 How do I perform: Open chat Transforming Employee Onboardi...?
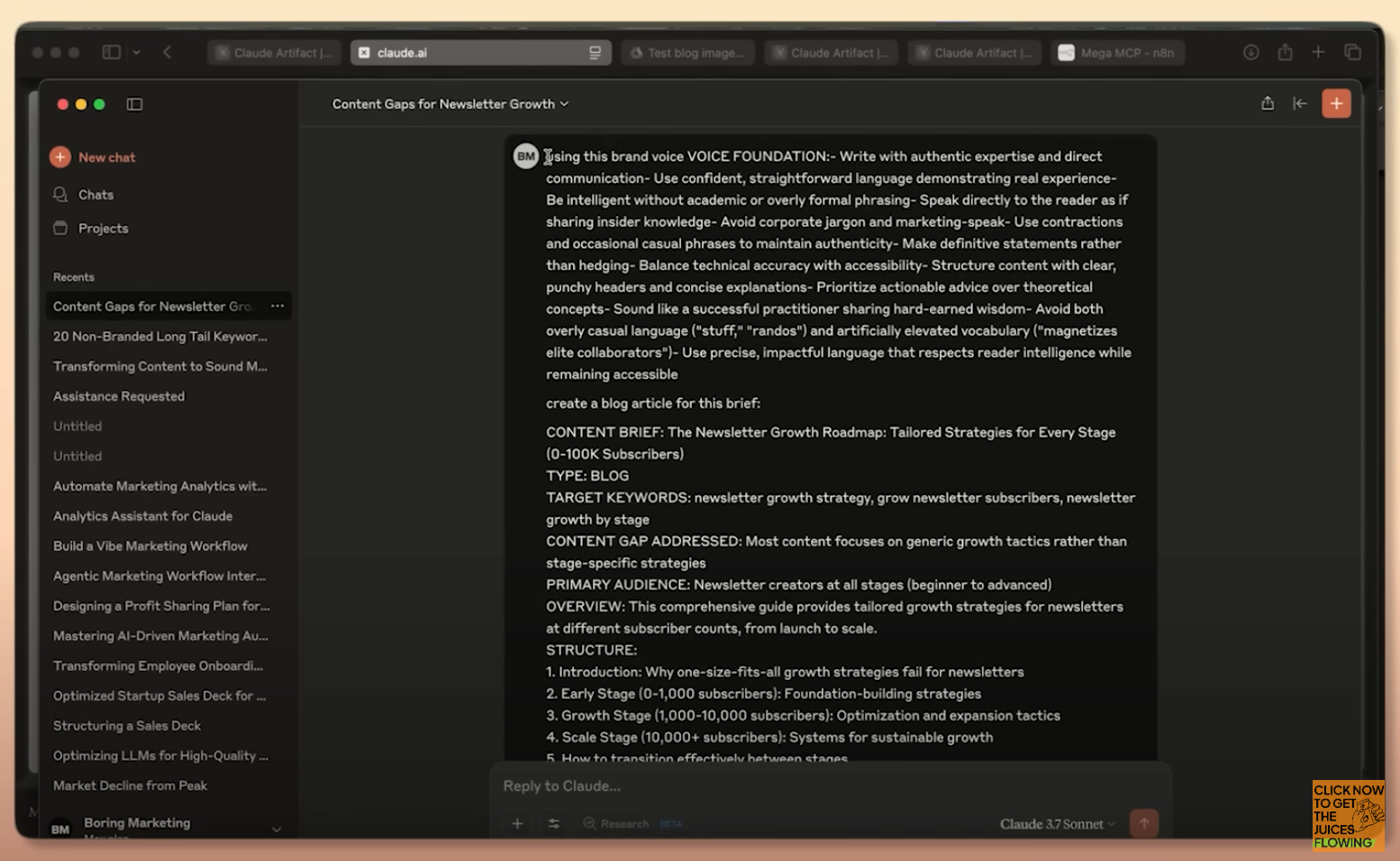(159, 666)
